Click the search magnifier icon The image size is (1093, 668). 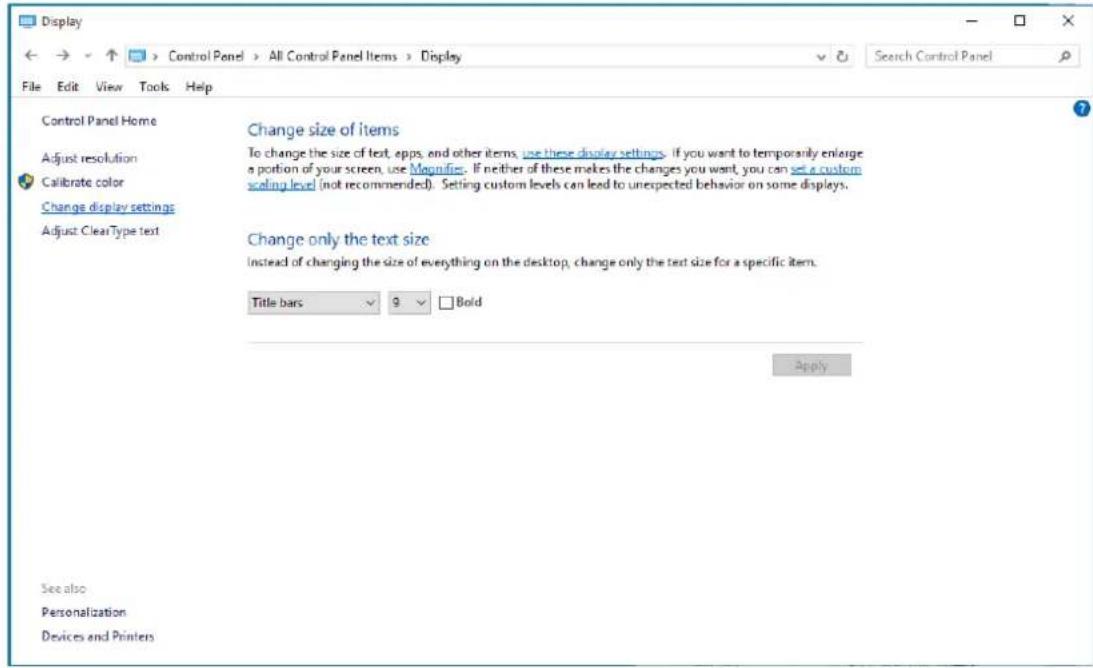pyautogui.click(x=1066, y=57)
